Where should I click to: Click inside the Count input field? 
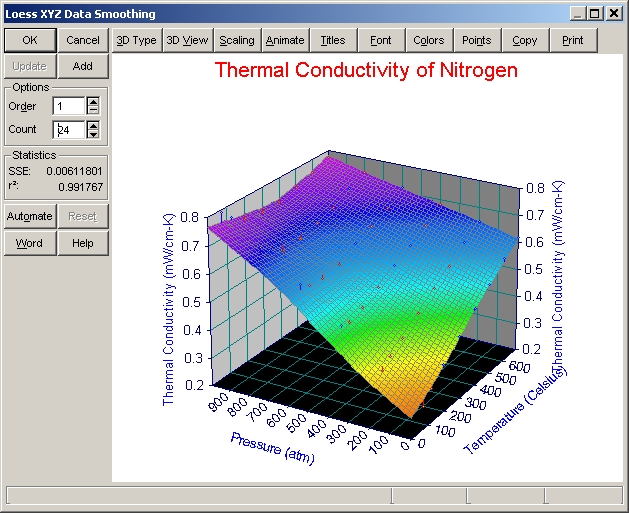click(x=68, y=129)
